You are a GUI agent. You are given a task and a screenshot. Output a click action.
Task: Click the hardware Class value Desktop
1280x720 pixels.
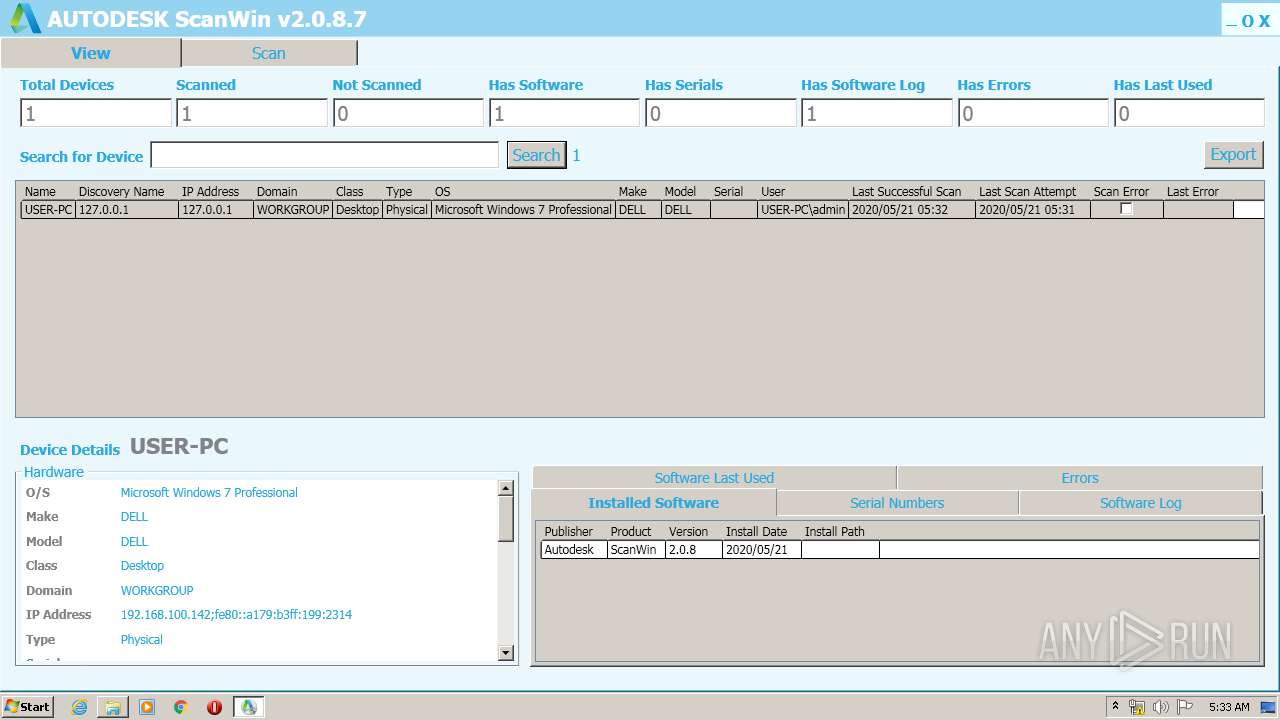pos(142,566)
